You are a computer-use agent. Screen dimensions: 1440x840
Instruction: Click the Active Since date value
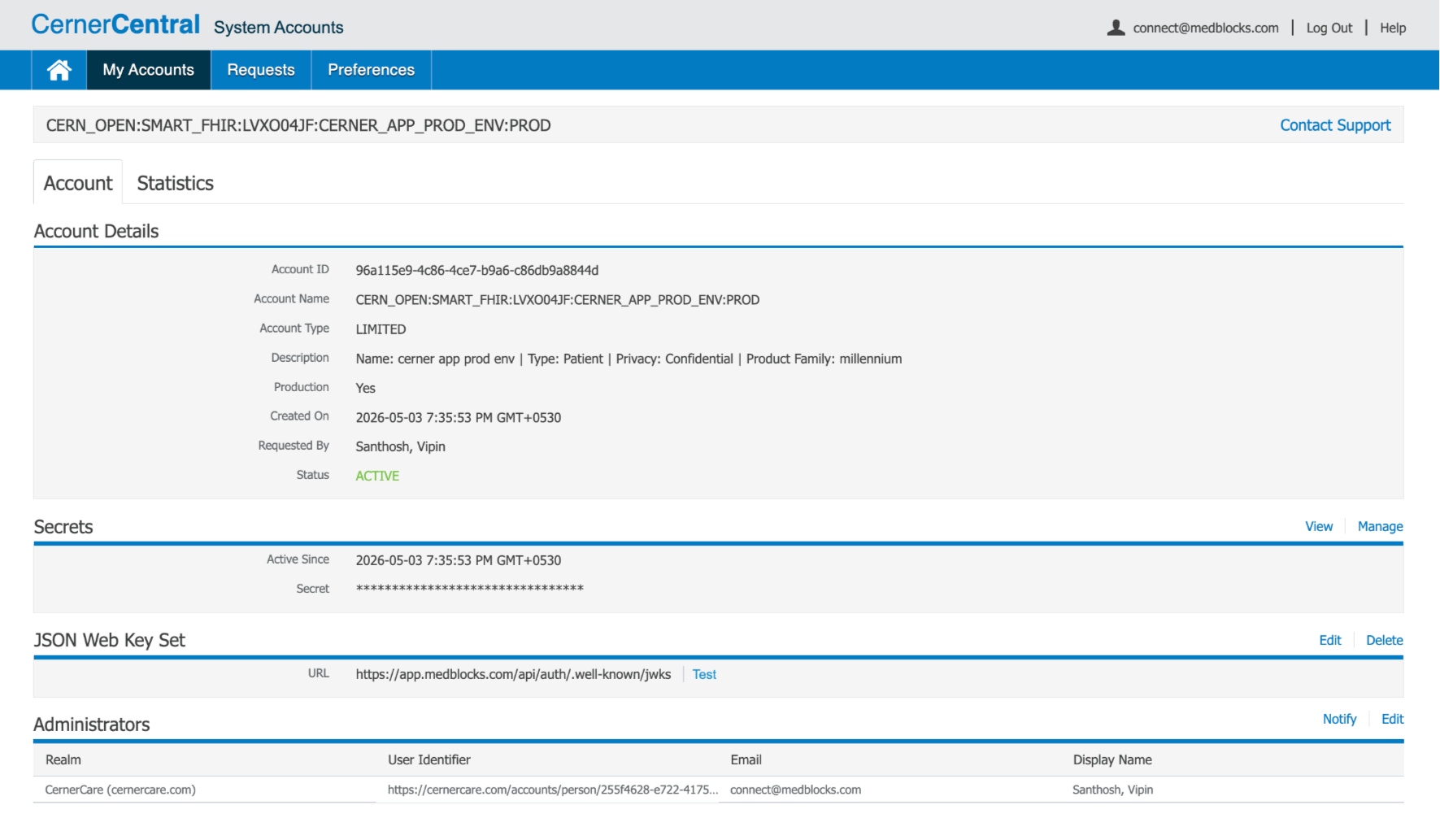point(459,560)
